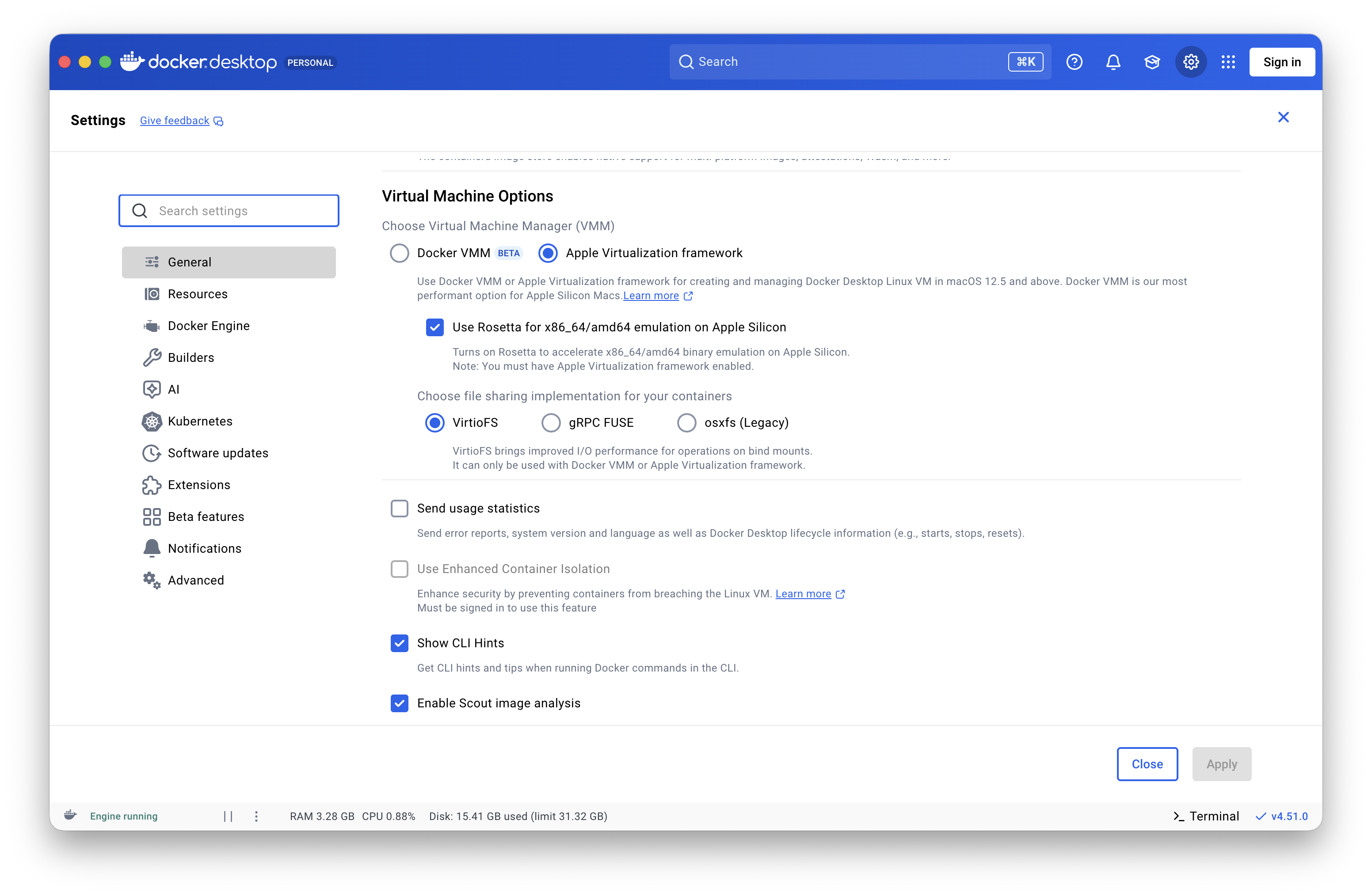Click the Settings gear icon in header
This screenshot has height=896, width=1372.
1191,62
